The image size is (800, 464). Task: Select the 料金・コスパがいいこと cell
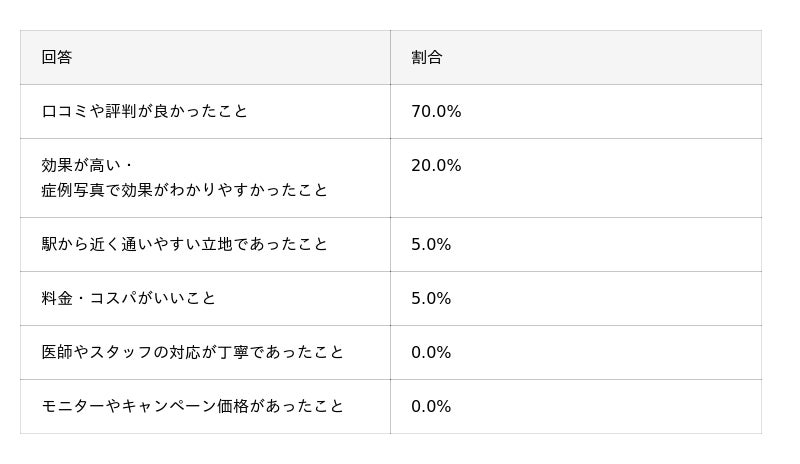click(128, 298)
